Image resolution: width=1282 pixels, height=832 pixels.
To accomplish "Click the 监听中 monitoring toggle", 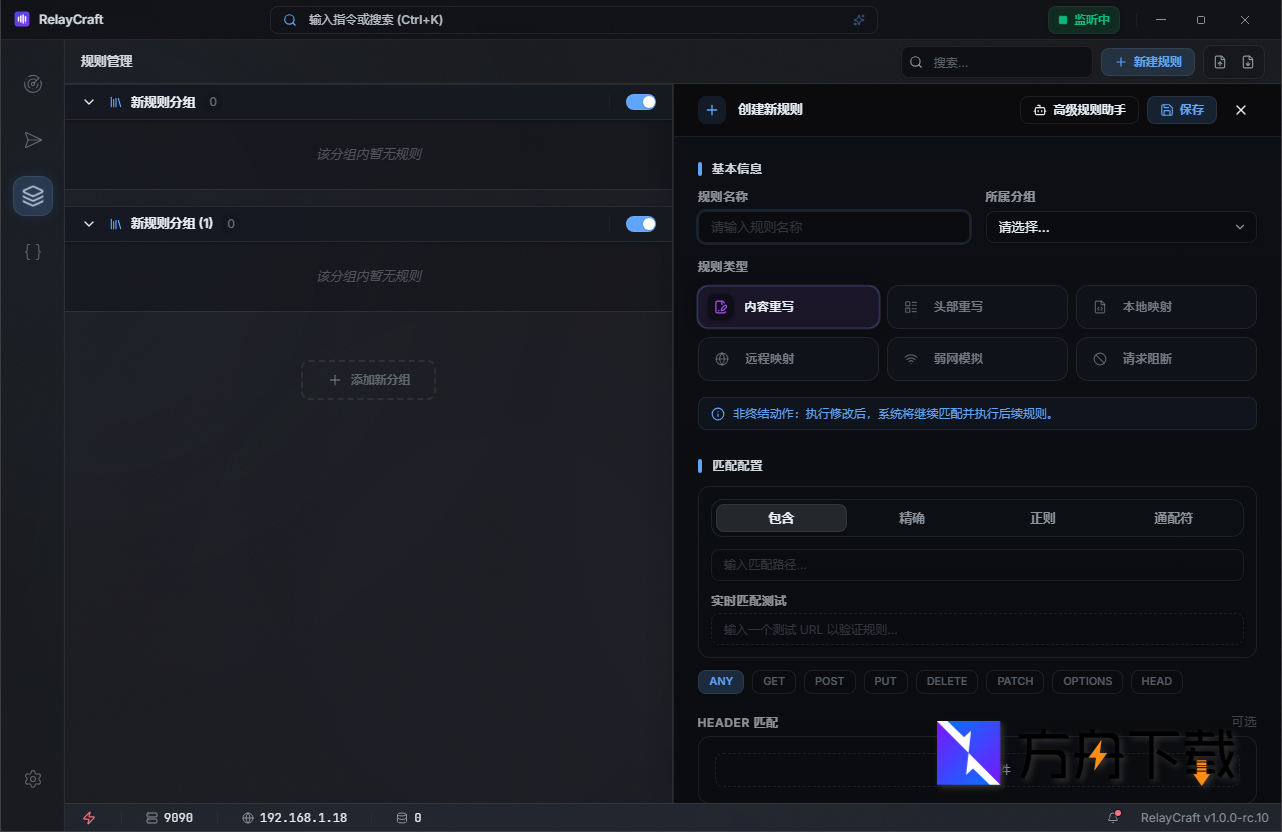I will coord(1084,19).
